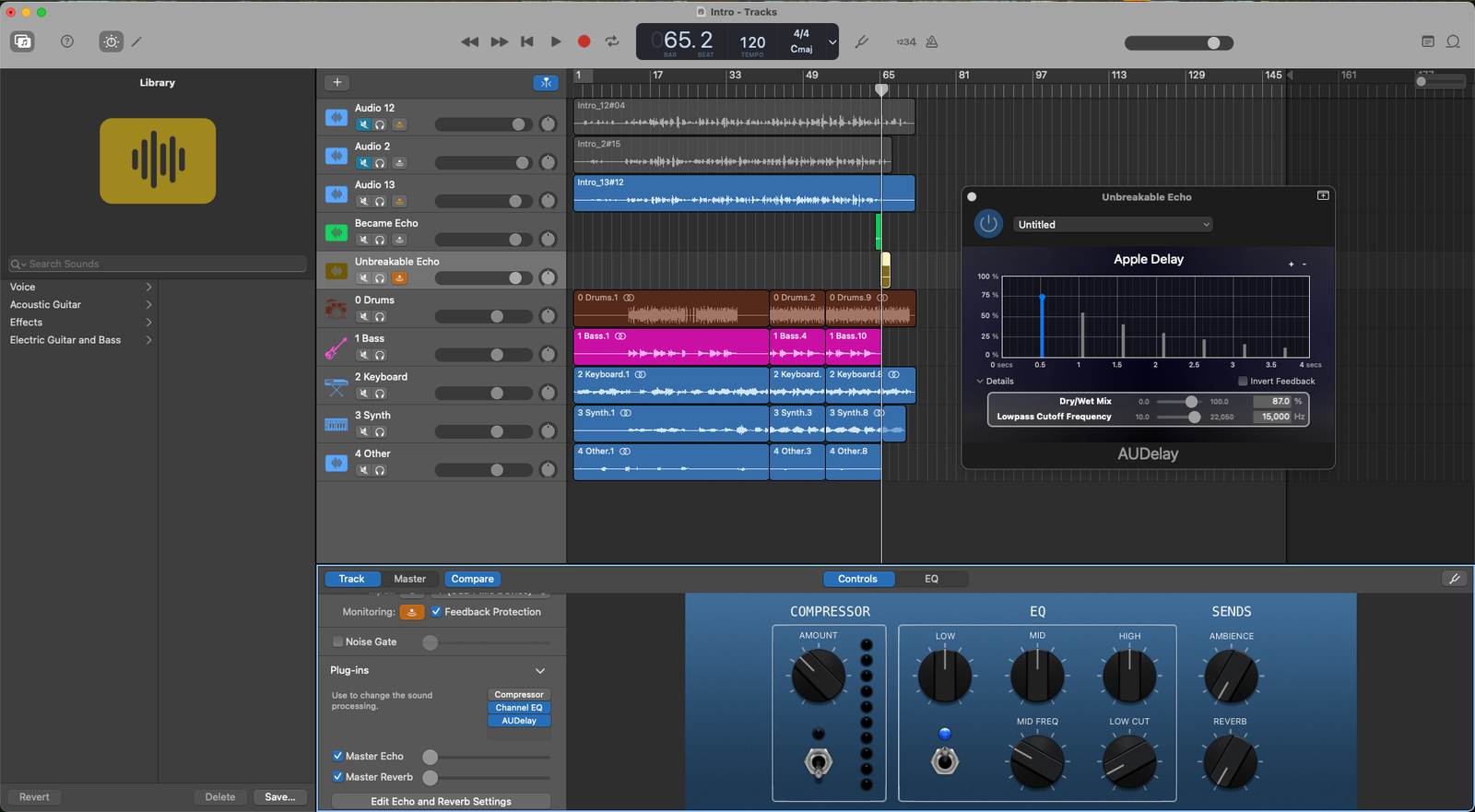This screenshot has height=812, width=1475.
Task: Click the Save... button in Library
Action: 279,797
